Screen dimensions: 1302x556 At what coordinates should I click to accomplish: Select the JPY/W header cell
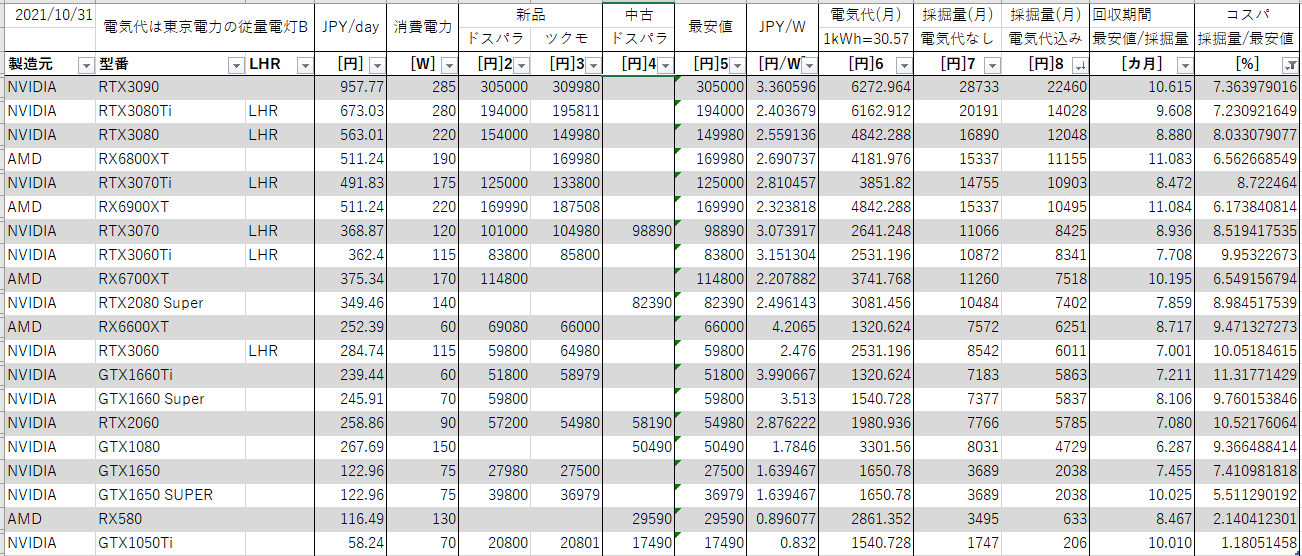tap(783, 27)
